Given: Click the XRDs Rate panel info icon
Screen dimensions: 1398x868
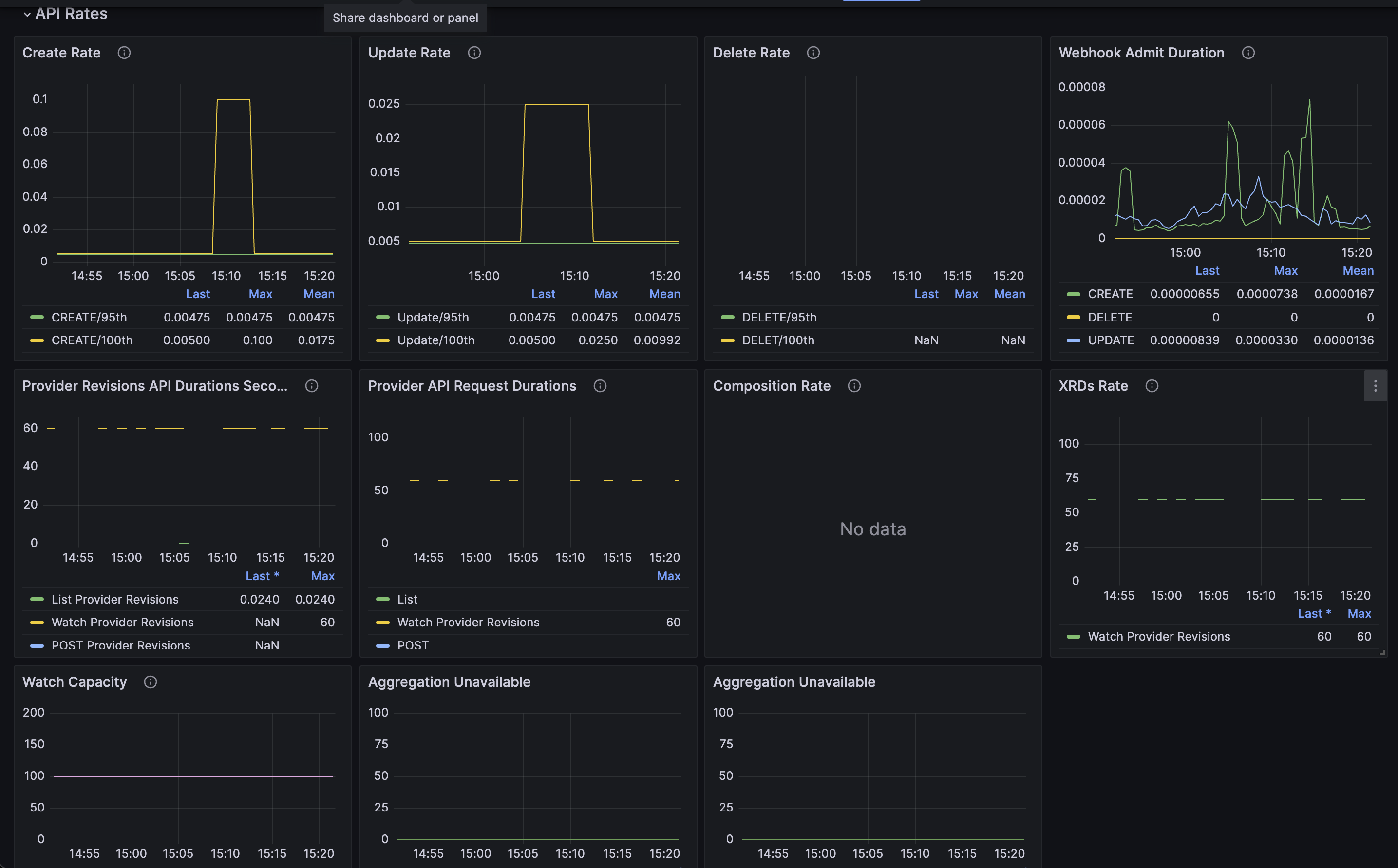Looking at the screenshot, I should pos(1152,386).
